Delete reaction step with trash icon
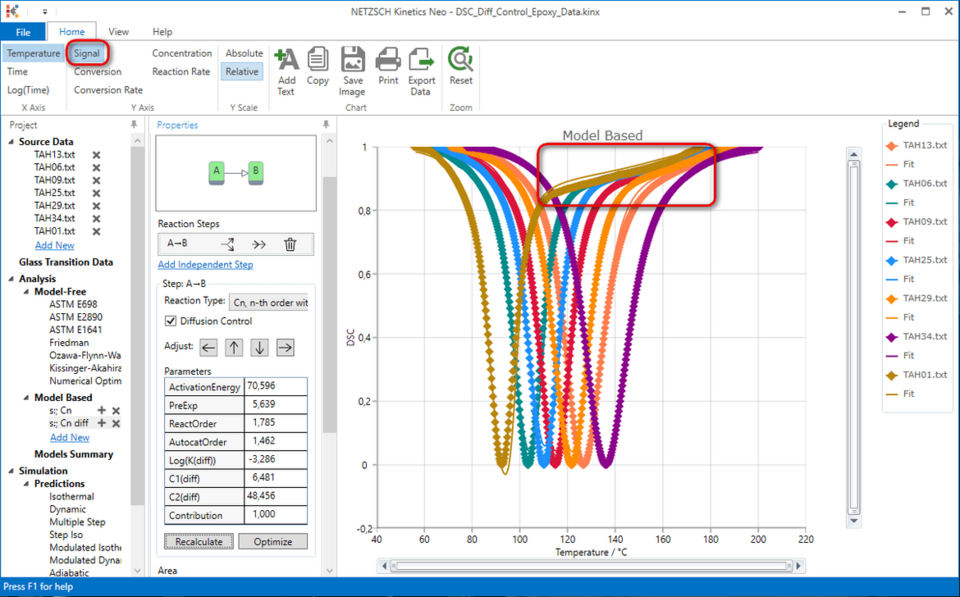This screenshot has width=960, height=597. point(290,244)
